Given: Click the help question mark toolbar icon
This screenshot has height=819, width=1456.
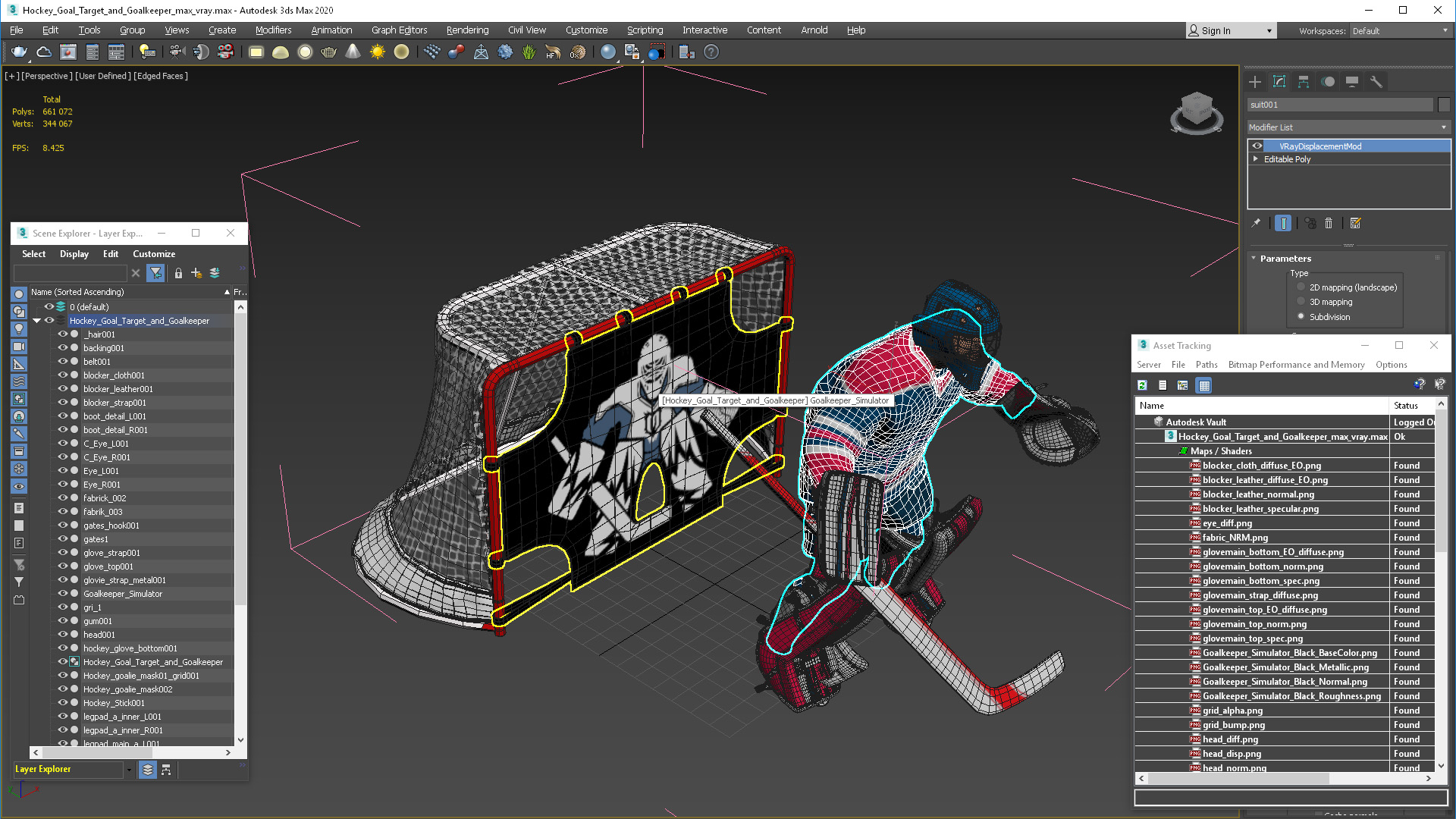Looking at the screenshot, I should [711, 52].
